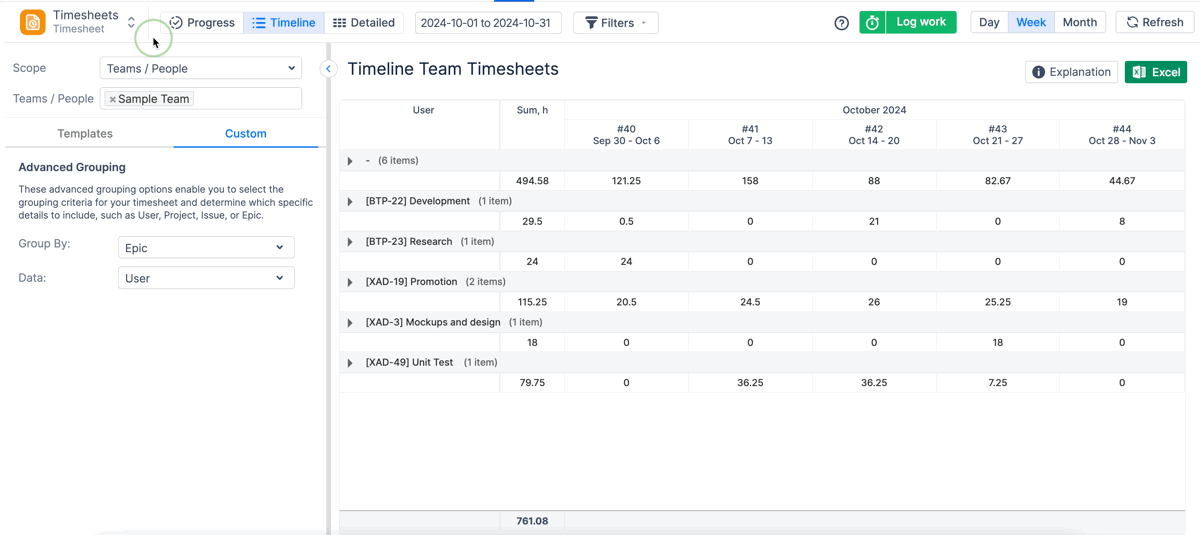
Task: Select the Week view toggle
Action: 1031,22
